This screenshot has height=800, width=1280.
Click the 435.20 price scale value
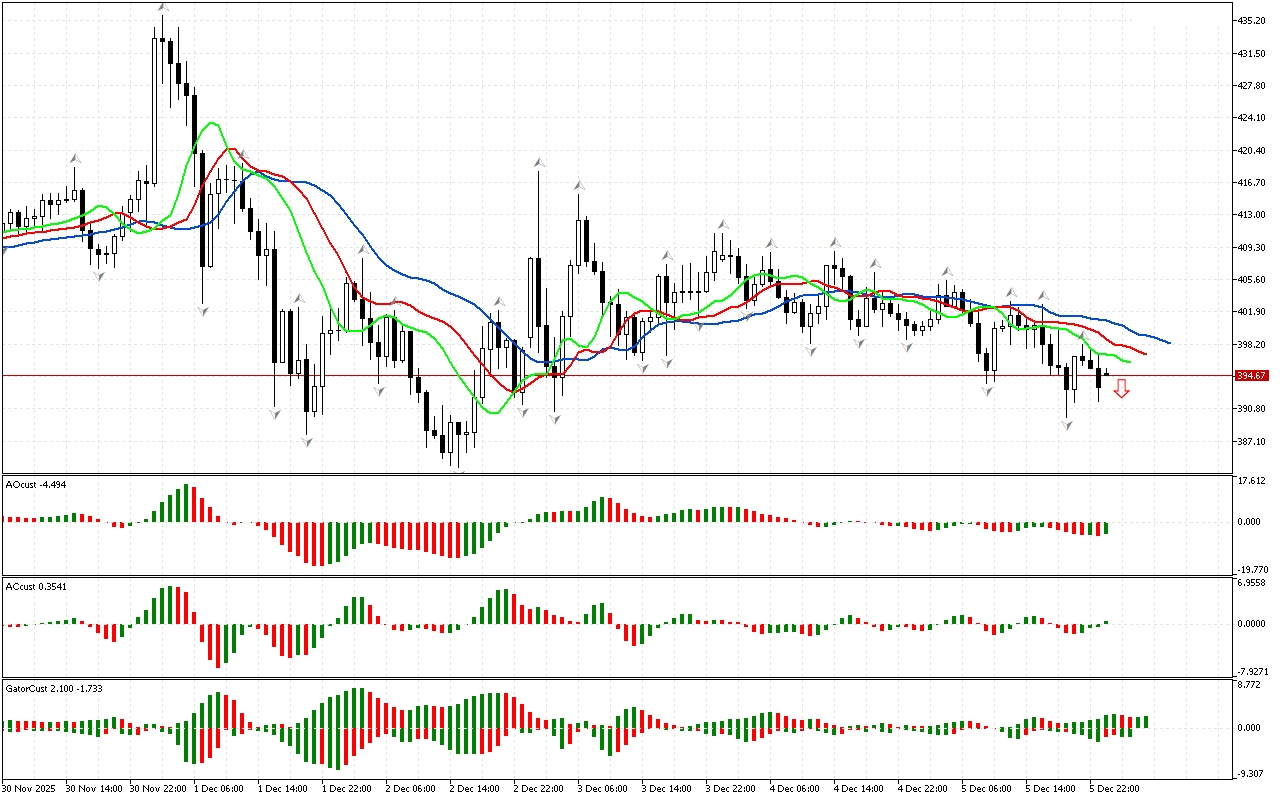click(1252, 20)
